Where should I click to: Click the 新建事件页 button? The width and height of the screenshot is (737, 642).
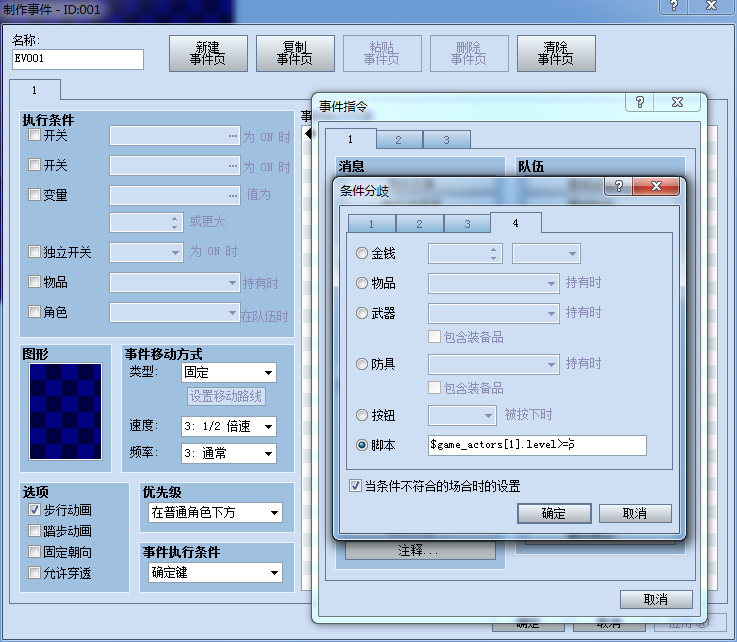tap(208, 54)
